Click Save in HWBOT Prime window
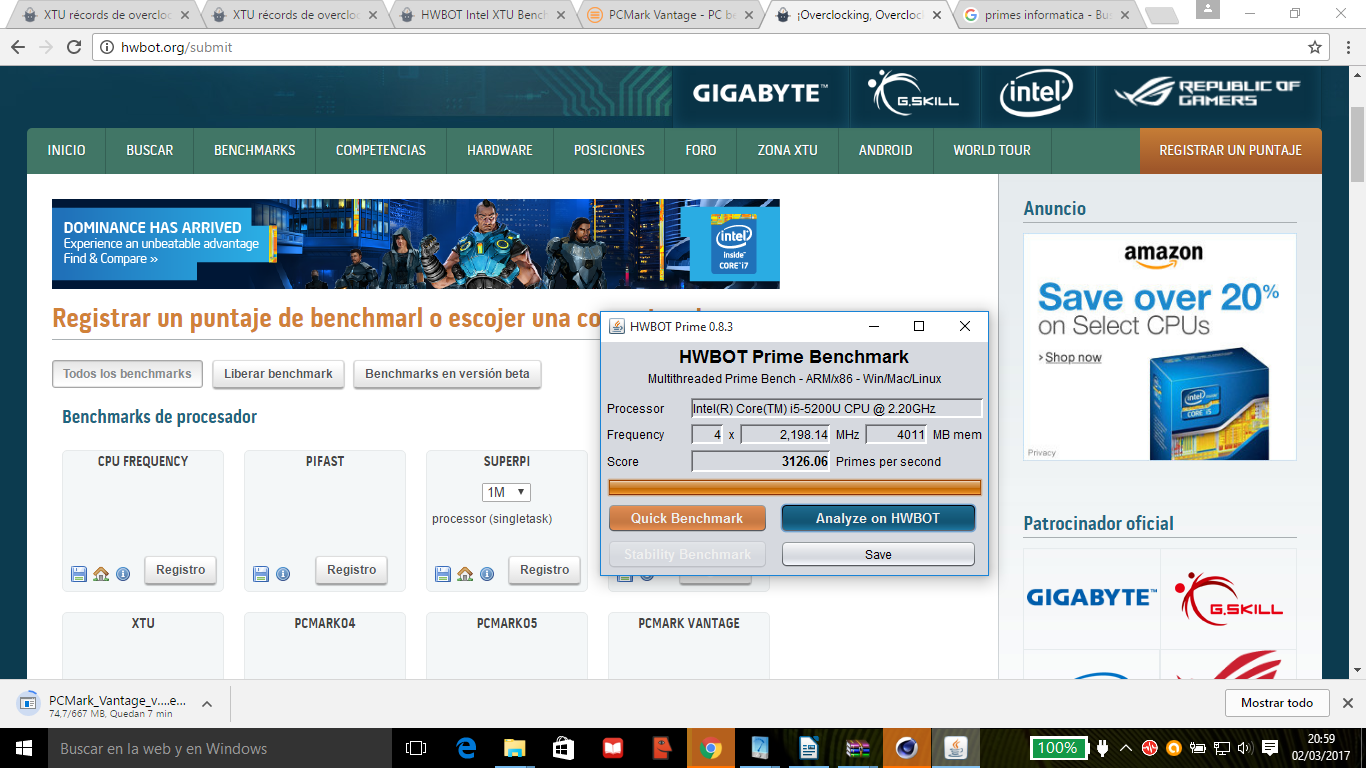 click(x=878, y=554)
